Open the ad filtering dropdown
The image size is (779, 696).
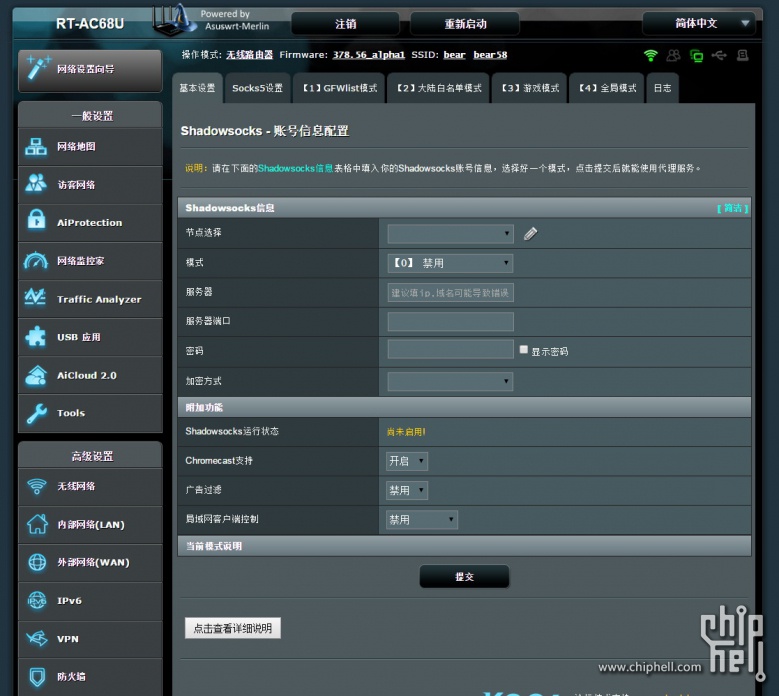407,490
